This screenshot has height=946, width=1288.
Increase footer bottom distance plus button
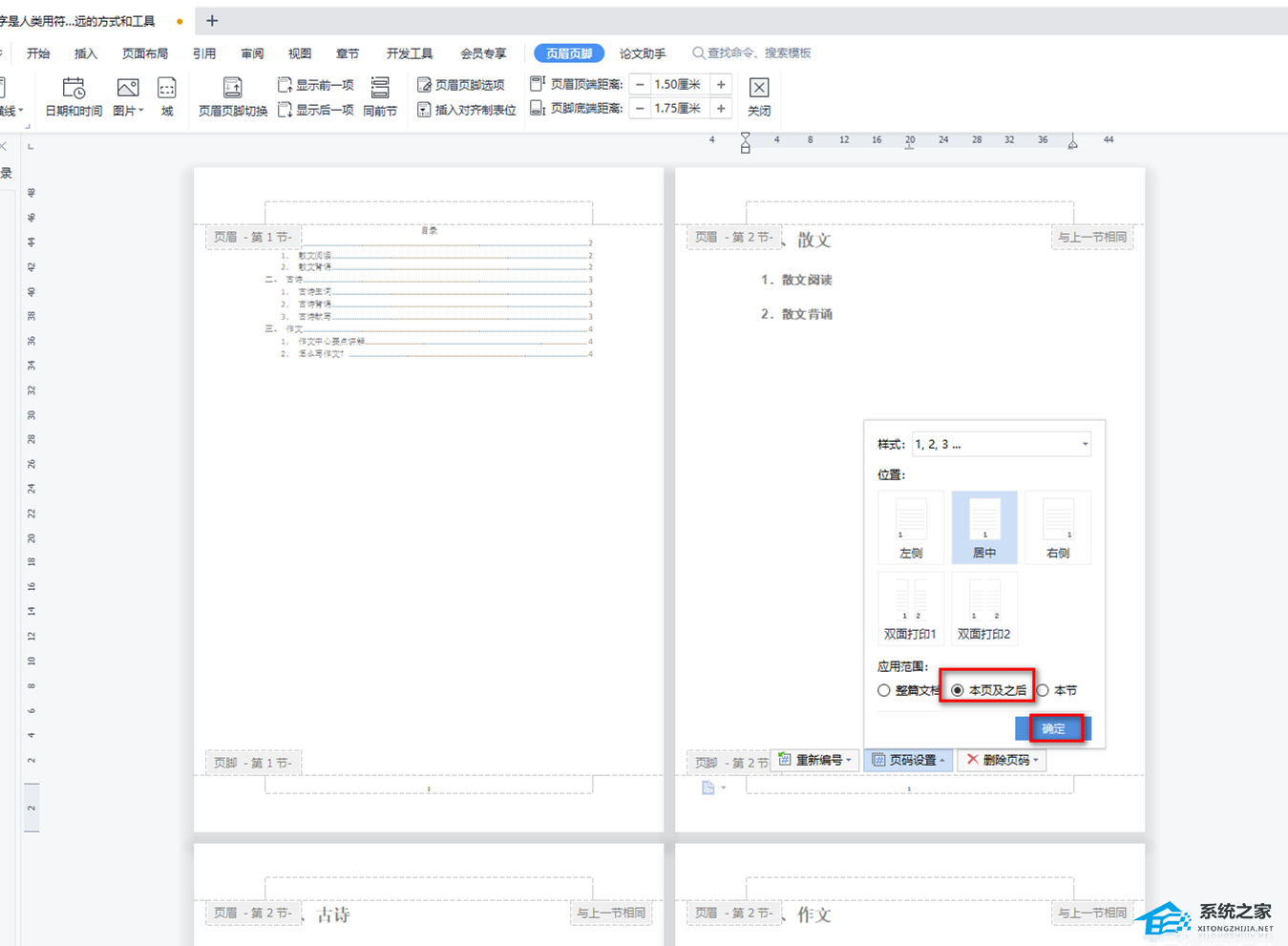(721, 109)
